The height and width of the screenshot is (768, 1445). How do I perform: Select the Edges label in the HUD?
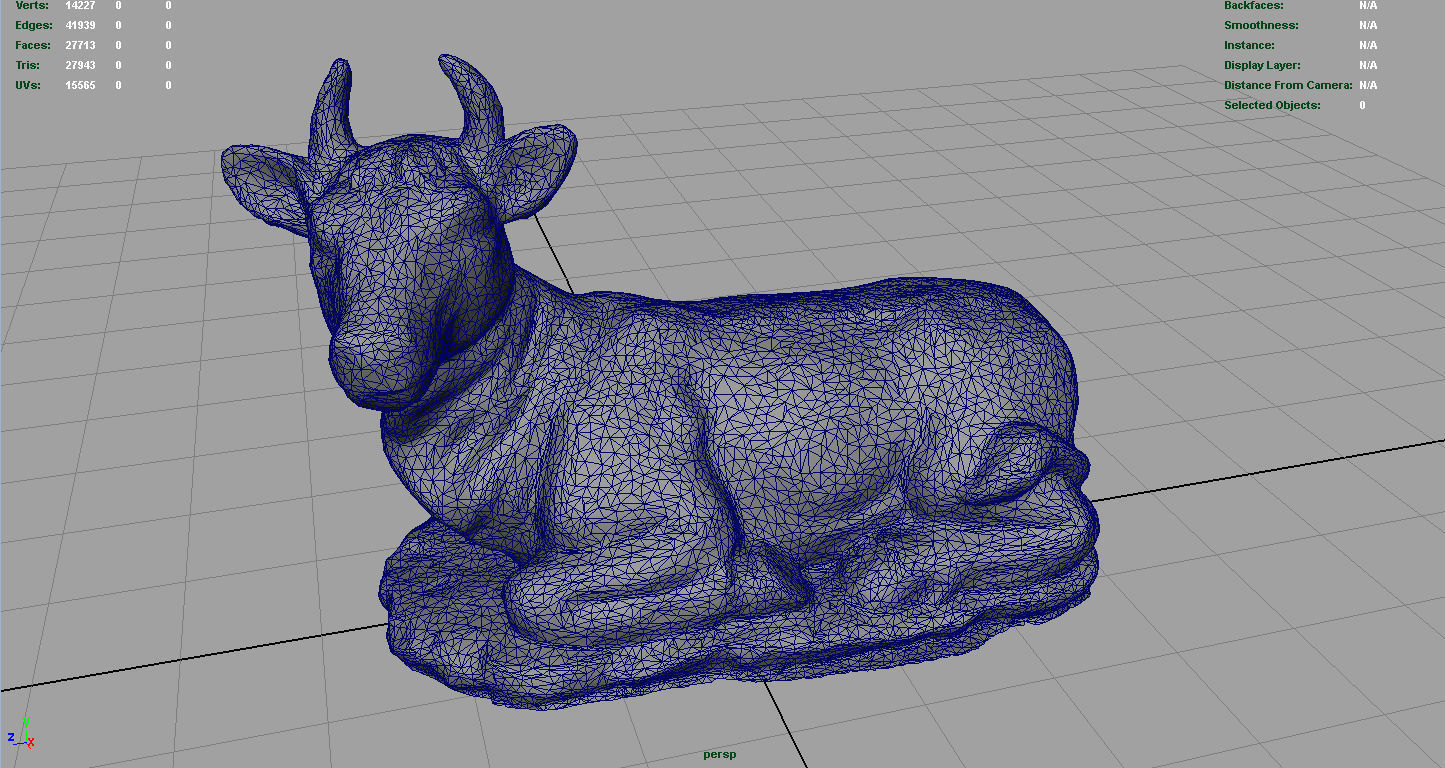coord(34,25)
